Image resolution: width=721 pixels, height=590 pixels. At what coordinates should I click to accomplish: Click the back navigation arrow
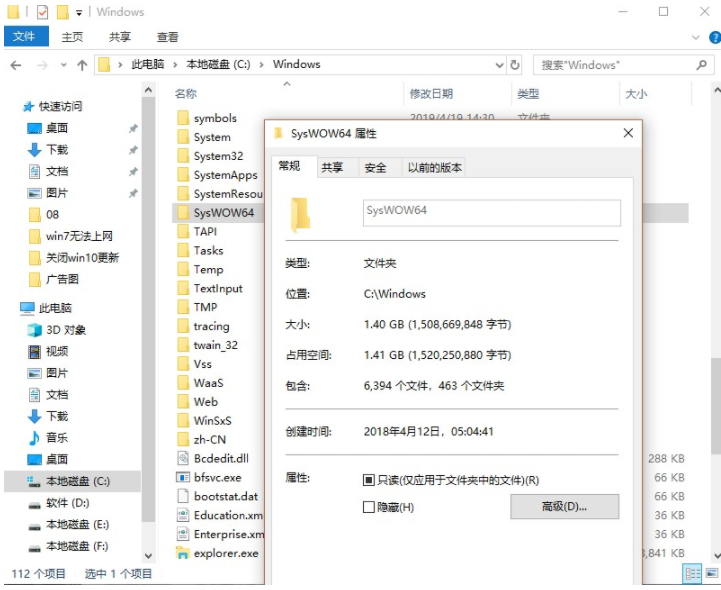[16, 65]
